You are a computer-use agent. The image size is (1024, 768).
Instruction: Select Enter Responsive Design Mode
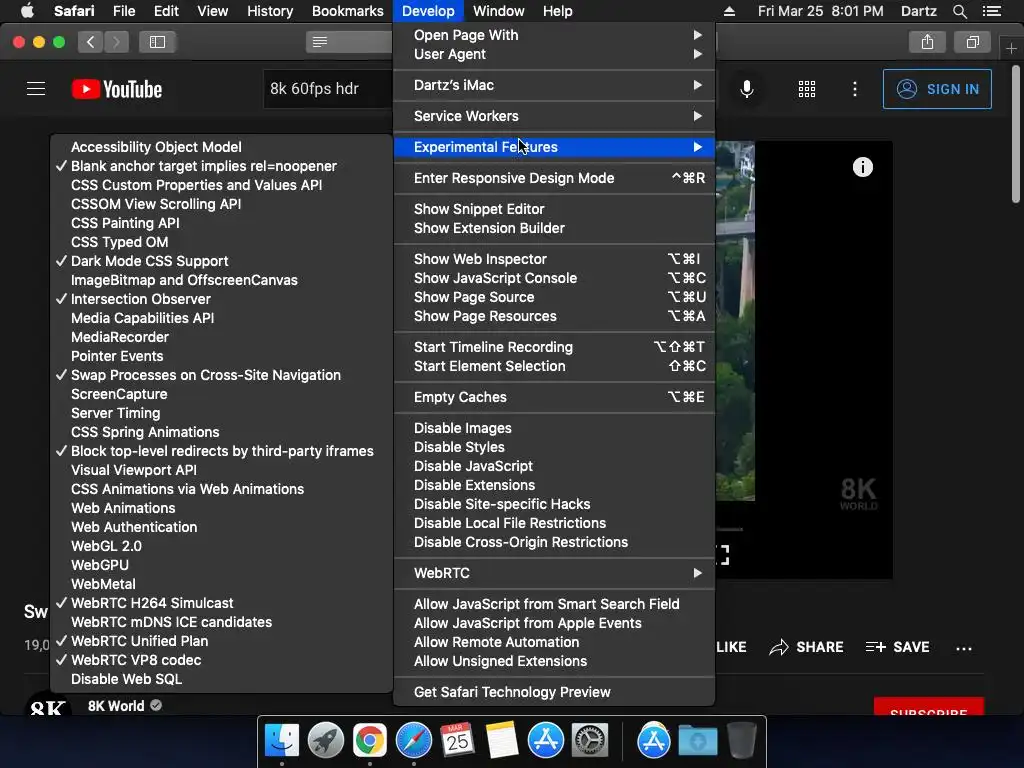pos(554,178)
